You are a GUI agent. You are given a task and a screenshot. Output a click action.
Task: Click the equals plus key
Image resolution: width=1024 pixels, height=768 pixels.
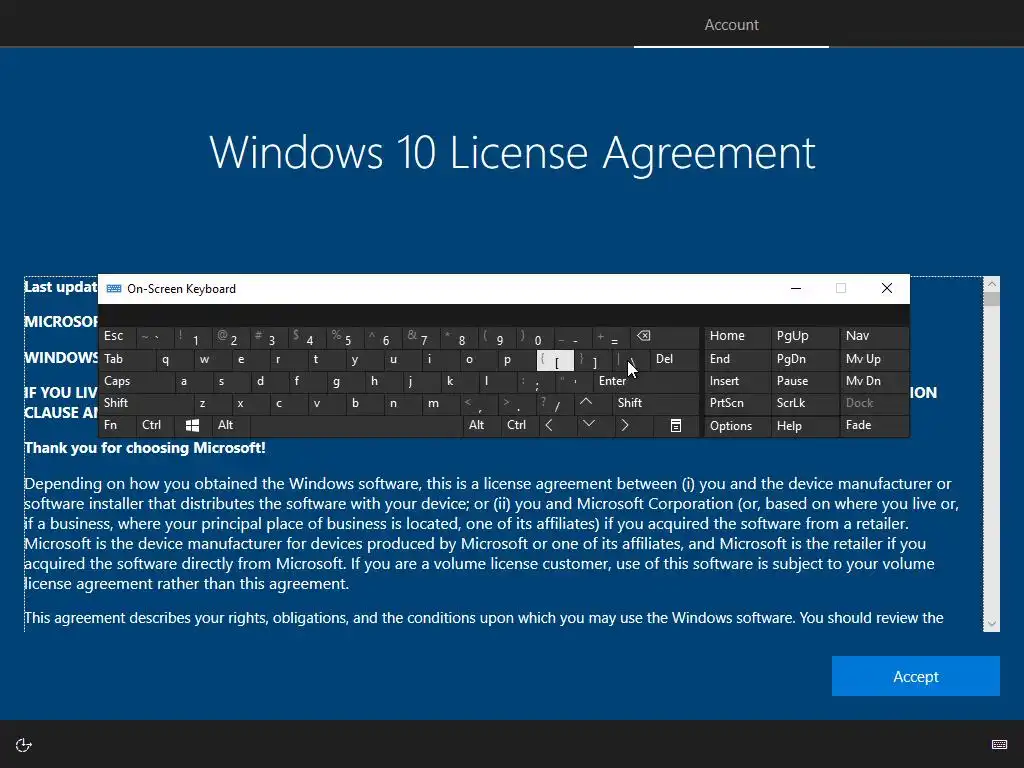pyautogui.click(x=611, y=337)
